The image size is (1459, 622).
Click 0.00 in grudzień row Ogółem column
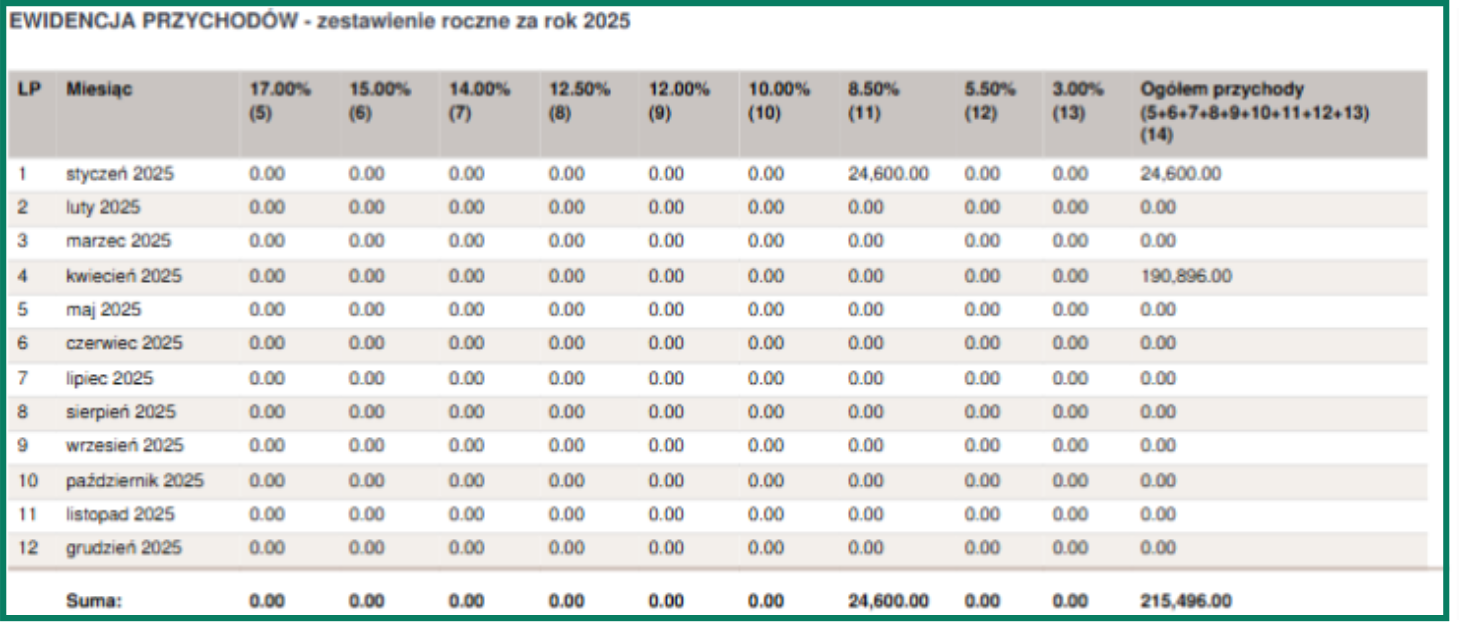pos(1158,548)
